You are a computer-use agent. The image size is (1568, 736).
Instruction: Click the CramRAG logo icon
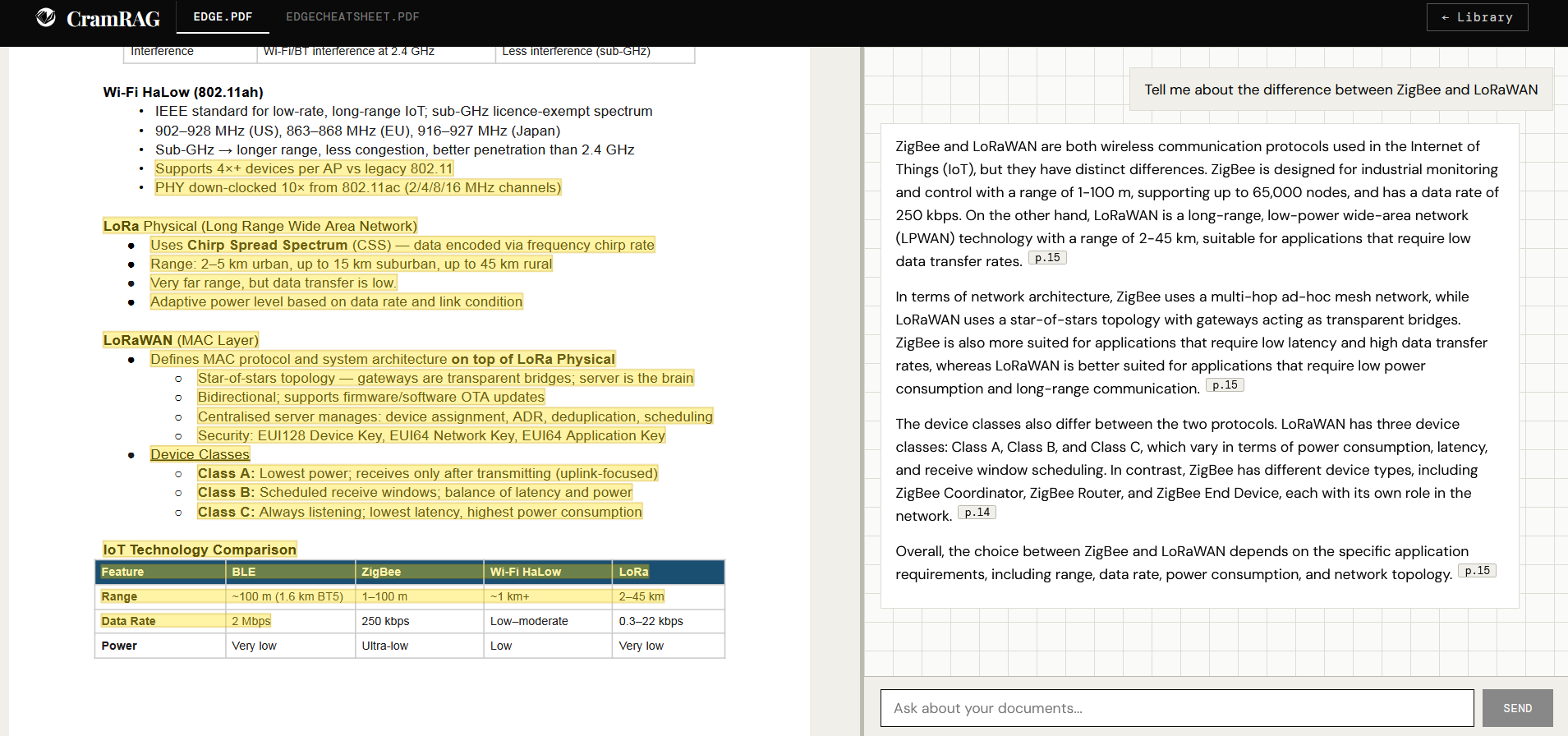46,17
